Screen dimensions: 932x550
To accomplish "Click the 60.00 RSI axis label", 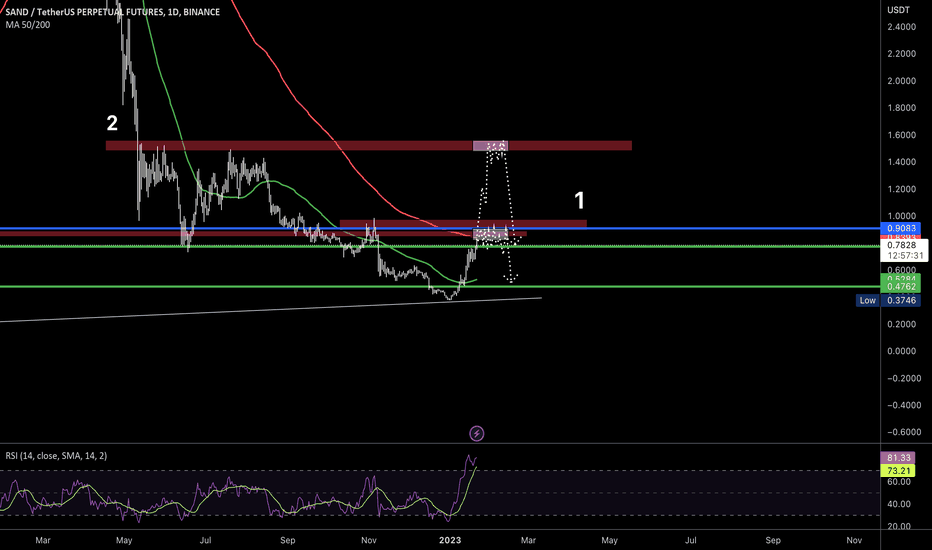I will [x=899, y=482].
